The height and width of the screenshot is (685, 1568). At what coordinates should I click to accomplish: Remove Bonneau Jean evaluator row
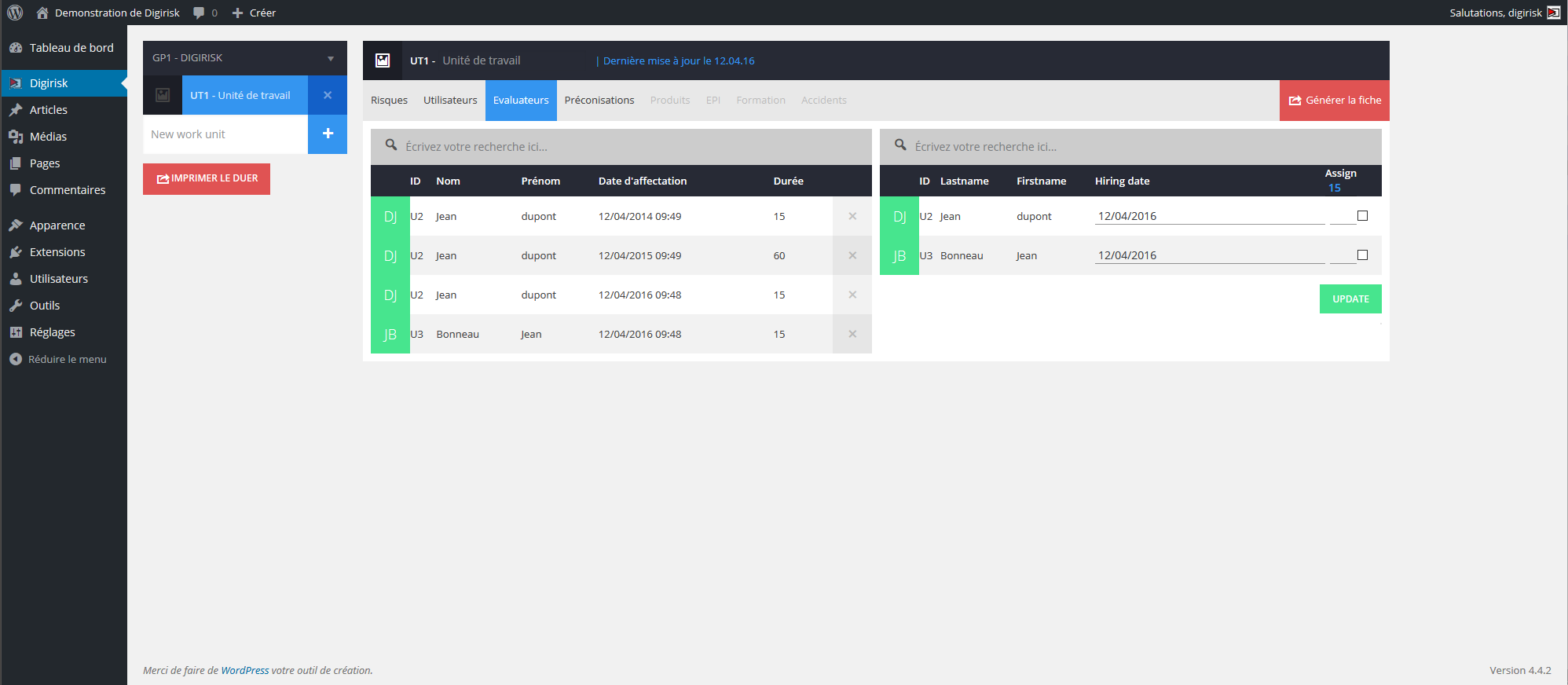(852, 334)
